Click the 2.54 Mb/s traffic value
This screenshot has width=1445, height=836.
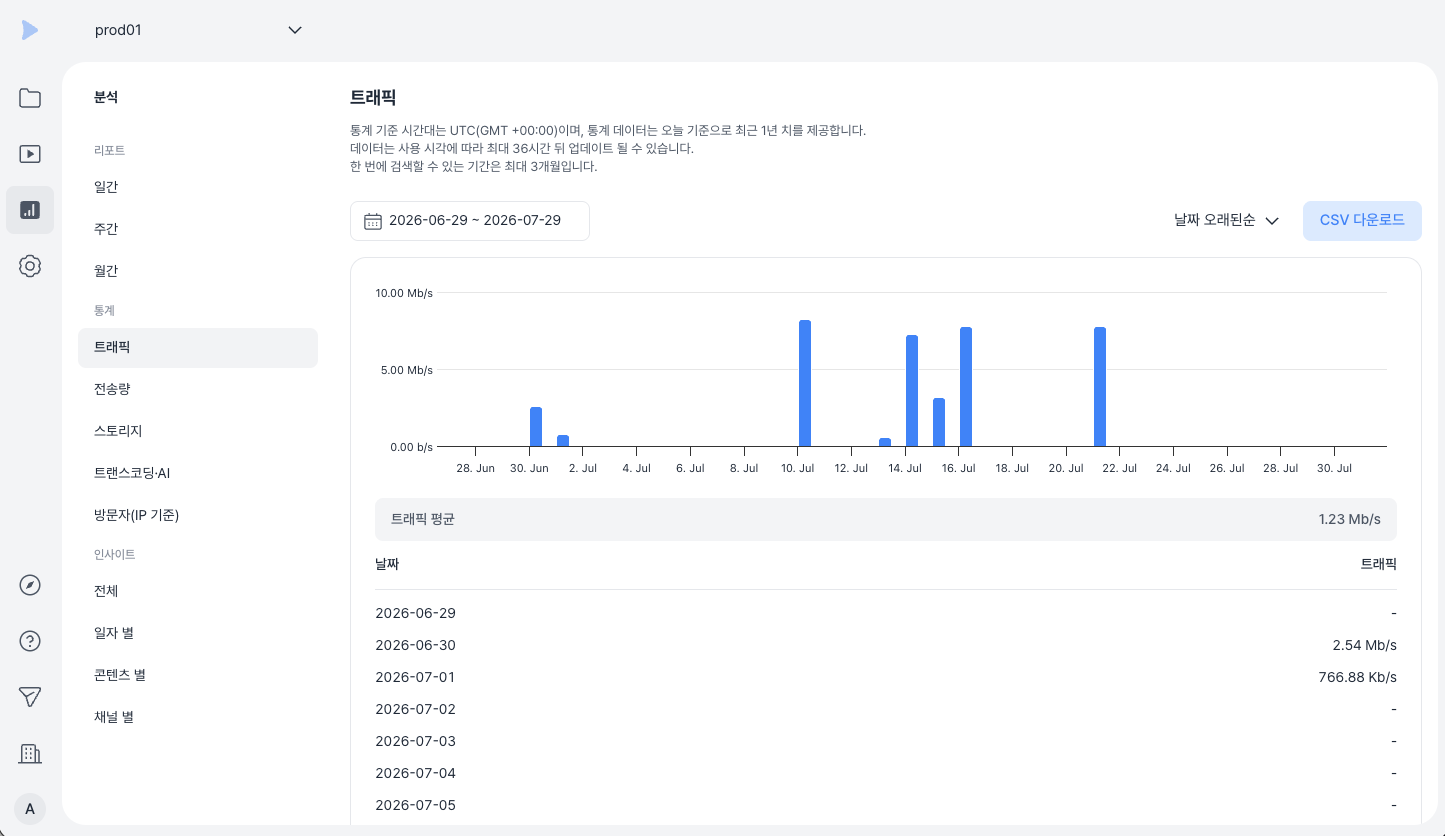point(1365,645)
